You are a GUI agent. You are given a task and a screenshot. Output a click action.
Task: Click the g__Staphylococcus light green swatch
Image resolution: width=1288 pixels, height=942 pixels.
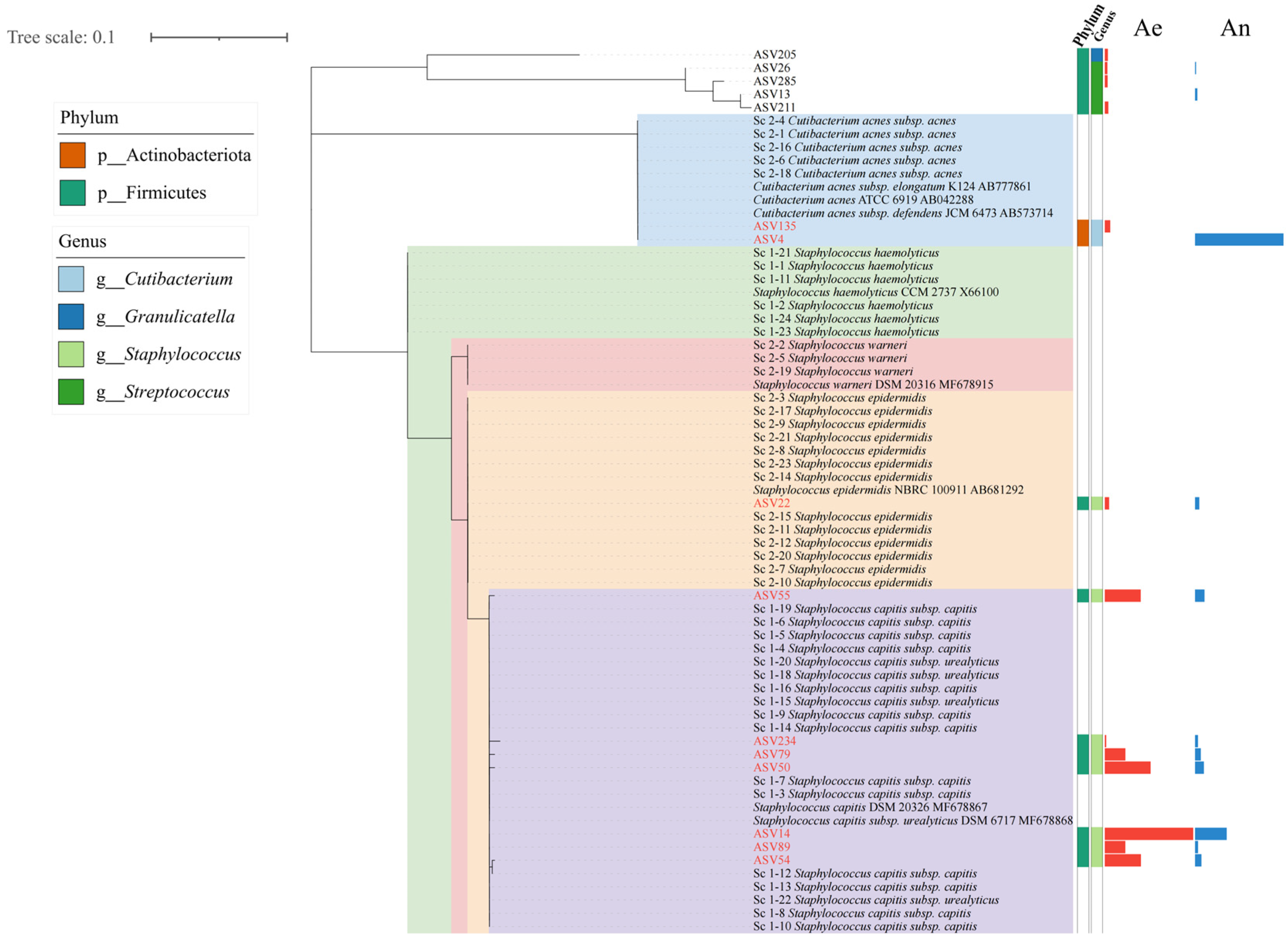click(x=71, y=354)
